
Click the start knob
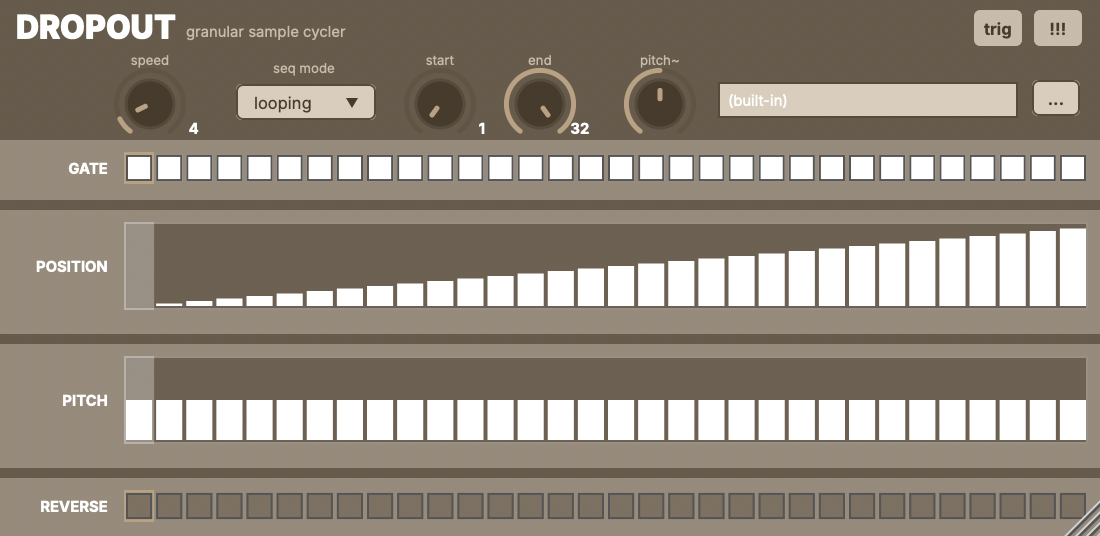pyautogui.click(x=439, y=106)
